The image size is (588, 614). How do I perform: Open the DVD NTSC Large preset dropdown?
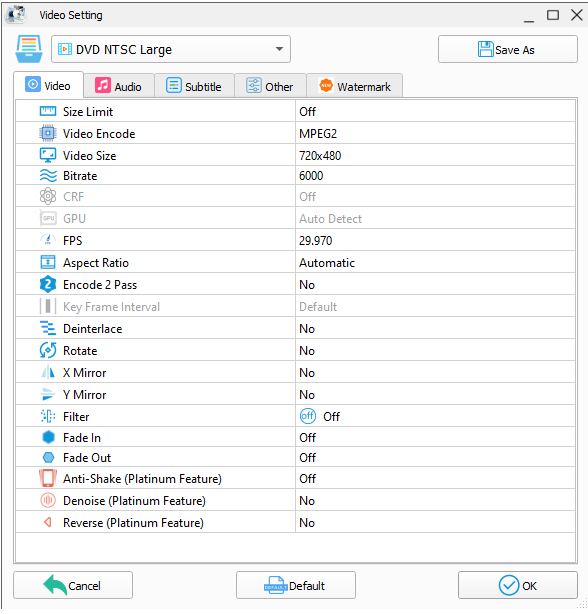pos(171,49)
